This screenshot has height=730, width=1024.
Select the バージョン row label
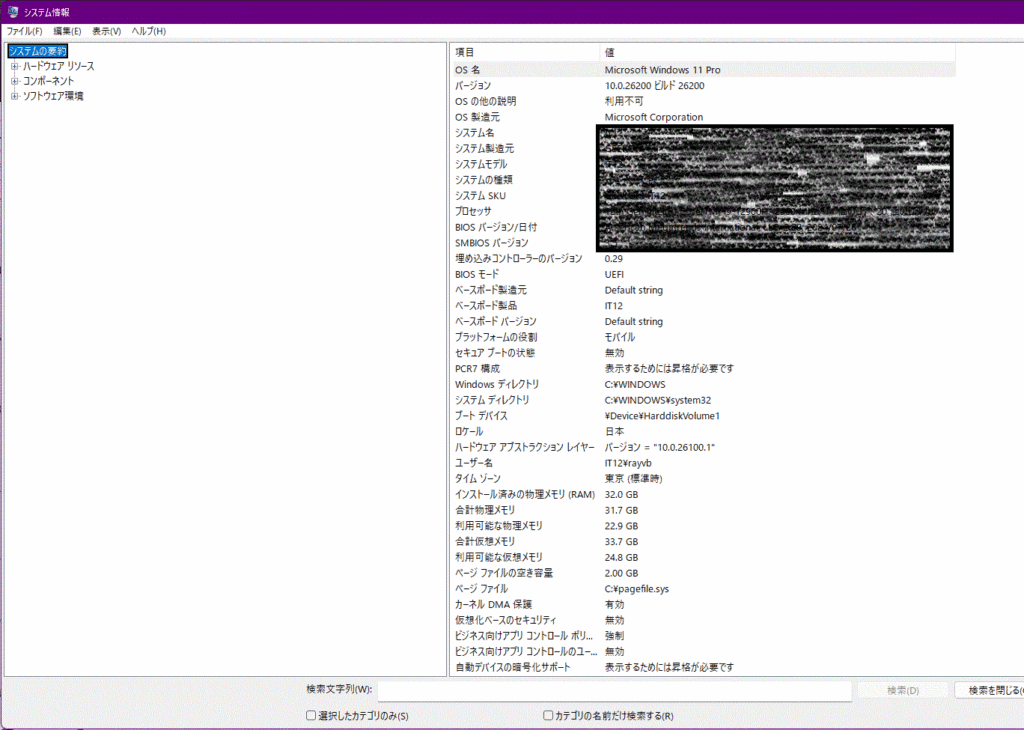(x=473, y=86)
